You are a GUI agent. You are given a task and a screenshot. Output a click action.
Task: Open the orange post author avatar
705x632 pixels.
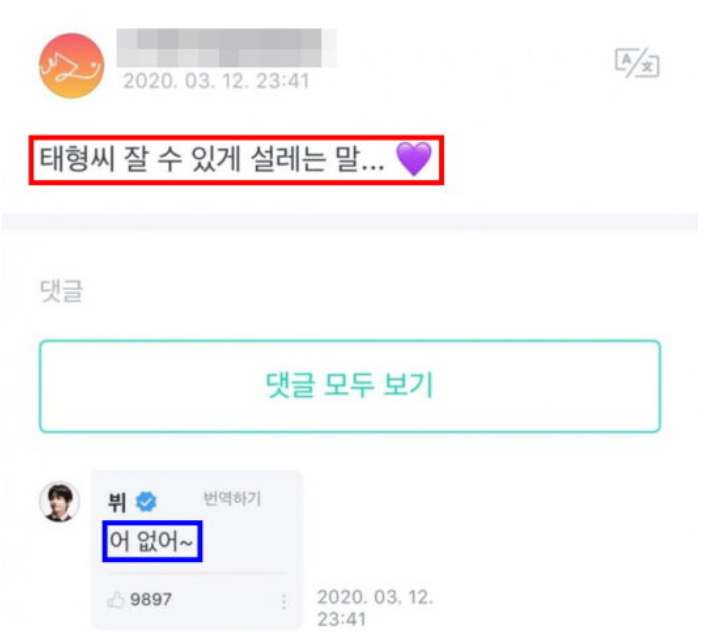[71, 66]
